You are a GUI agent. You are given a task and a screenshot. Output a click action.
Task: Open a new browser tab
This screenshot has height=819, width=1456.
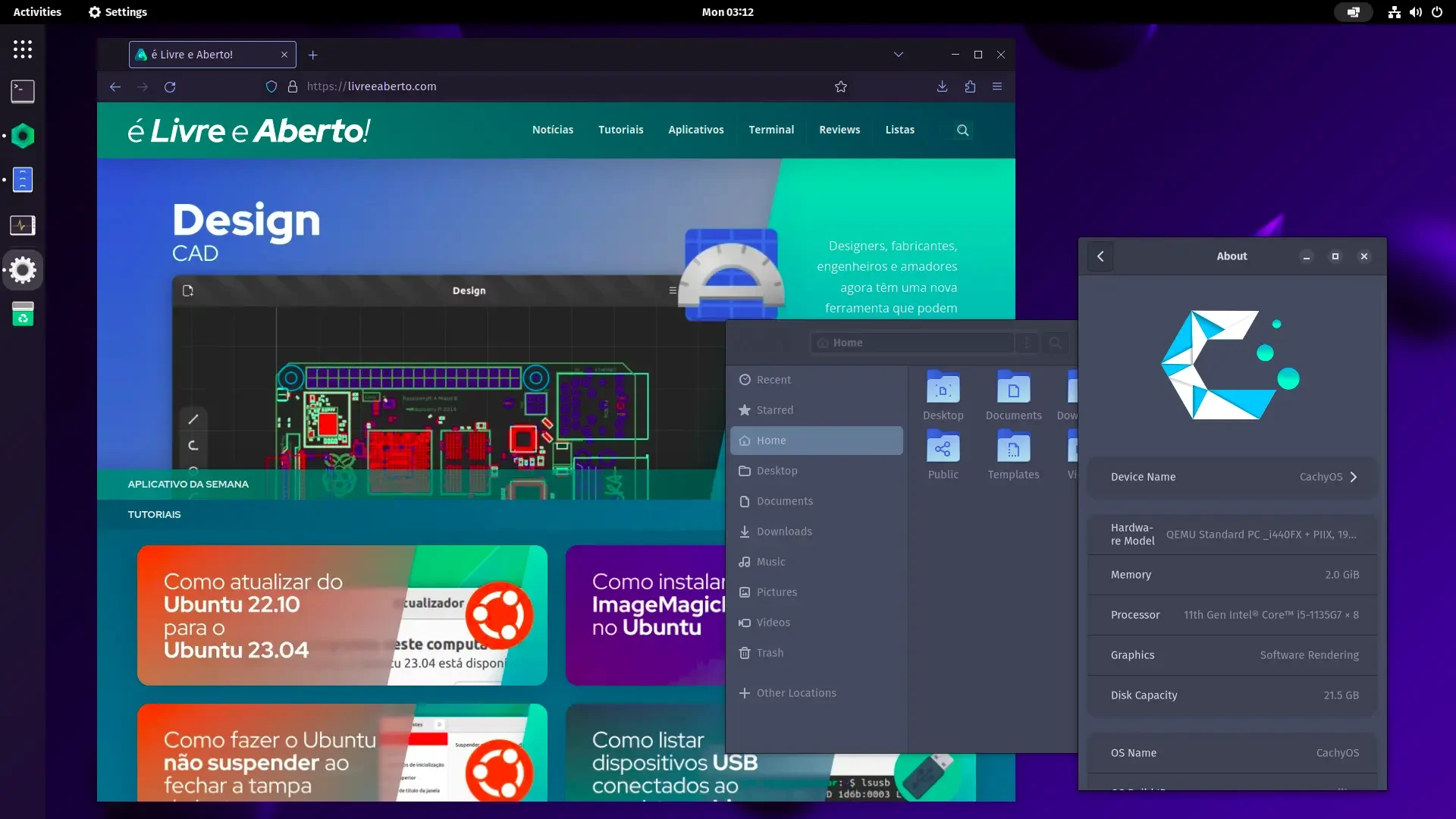[313, 55]
